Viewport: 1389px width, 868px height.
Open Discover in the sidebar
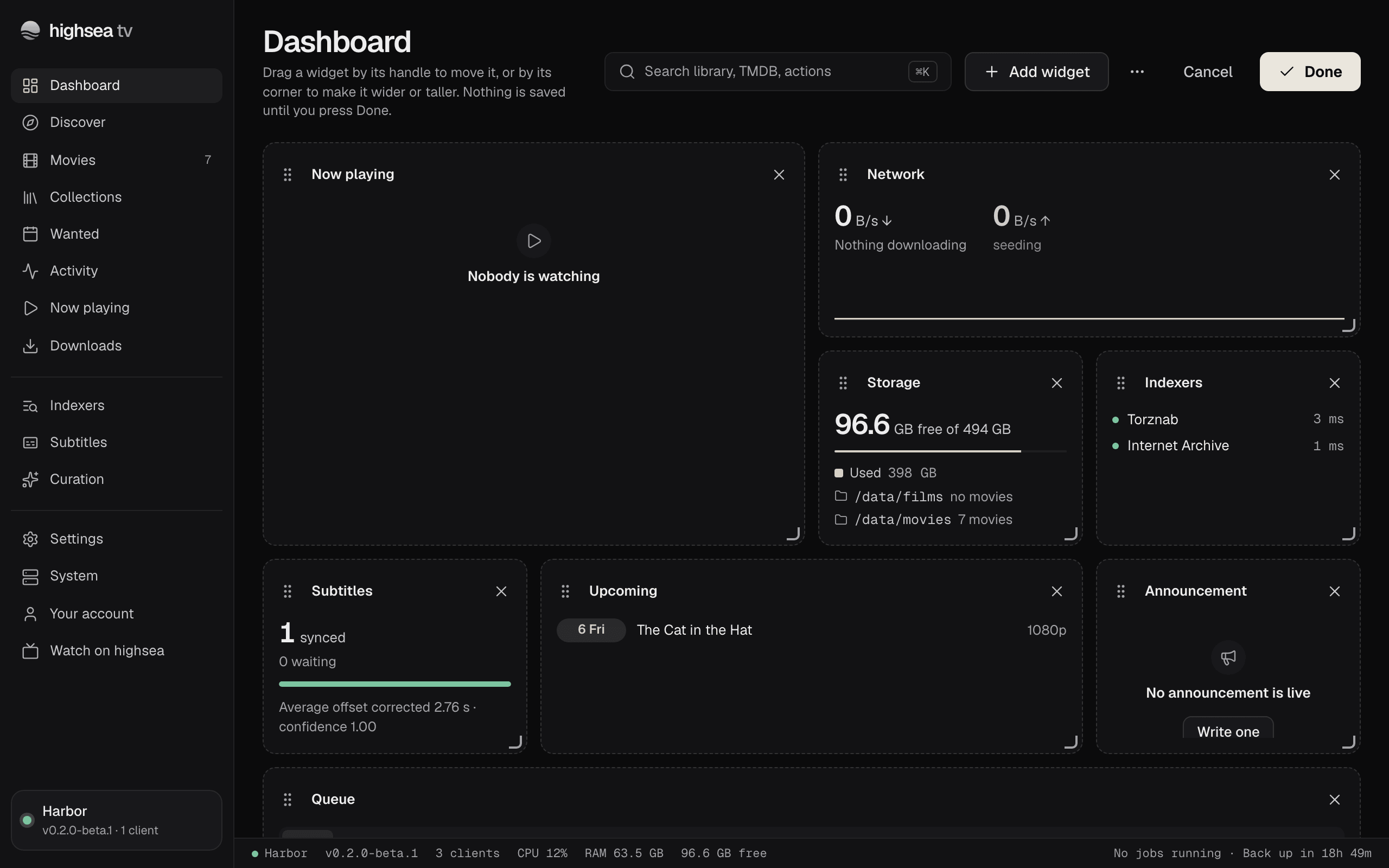click(117, 122)
